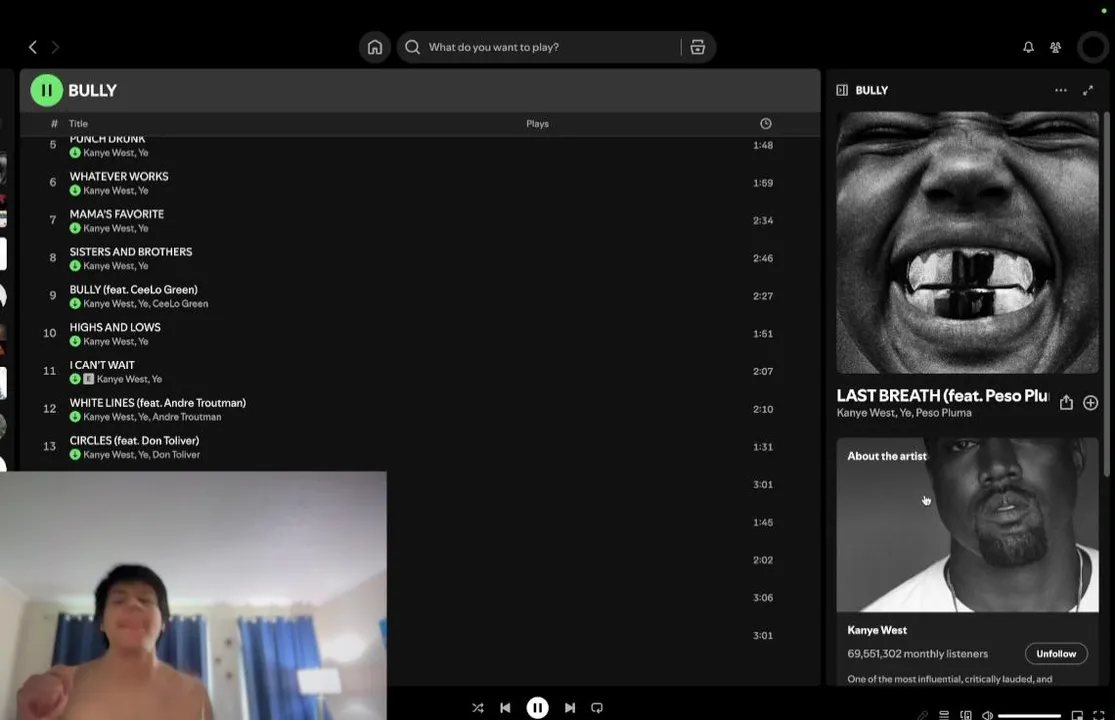Share the LAST BREATH track
Image resolution: width=1115 pixels, height=720 pixels.
point(1066,402)
